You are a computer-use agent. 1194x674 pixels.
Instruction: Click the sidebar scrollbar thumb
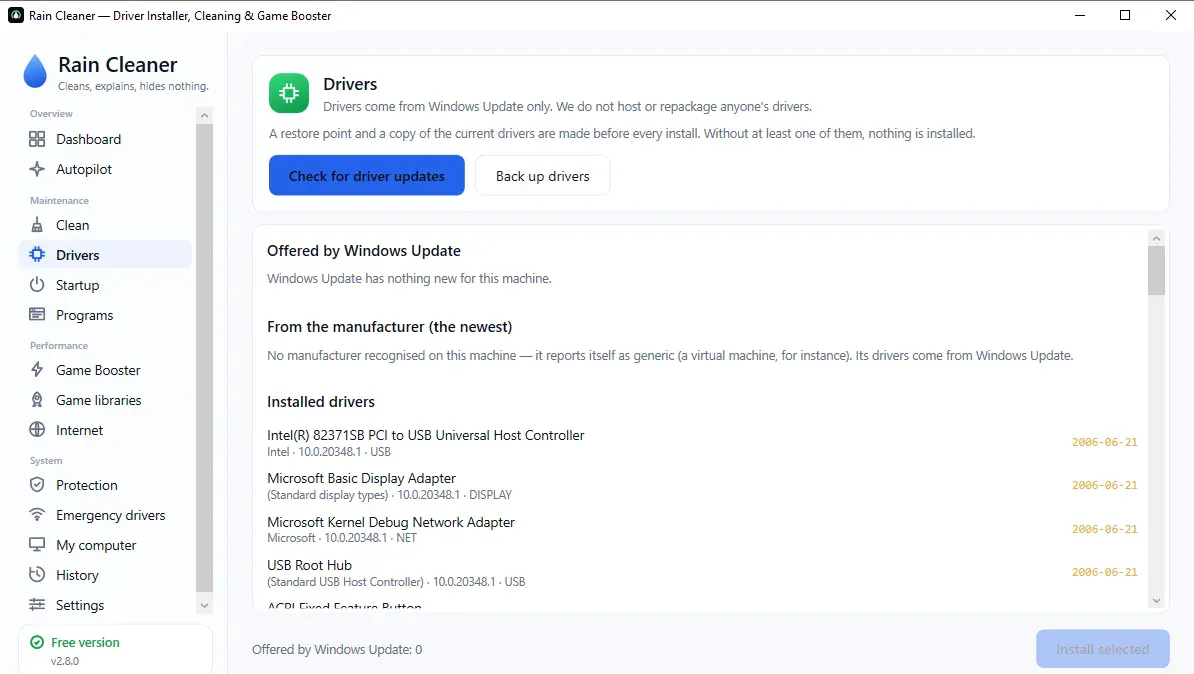(204, 358)
